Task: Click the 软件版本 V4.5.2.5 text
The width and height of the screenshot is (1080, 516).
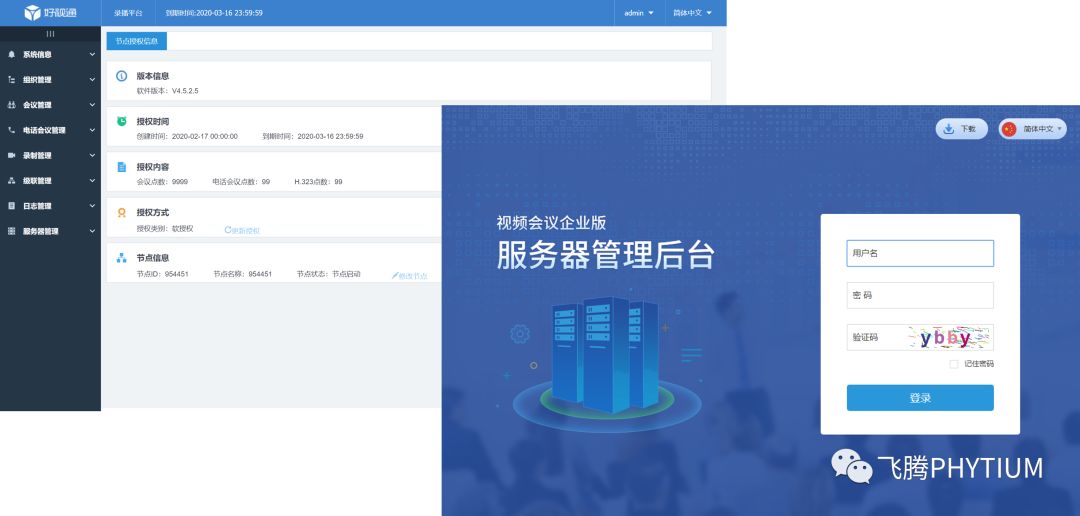Action: click(167, 91)
